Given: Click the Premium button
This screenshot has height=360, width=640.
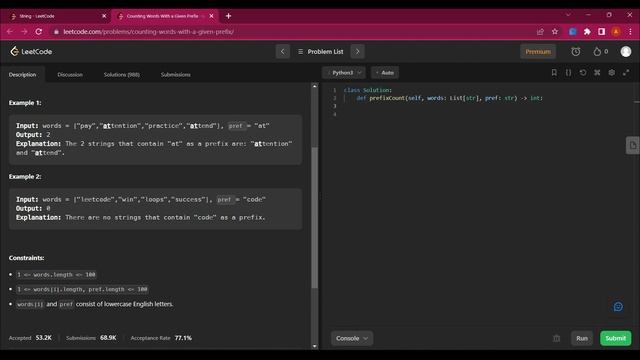Looking at the screenshot, I should pos(538,51).
